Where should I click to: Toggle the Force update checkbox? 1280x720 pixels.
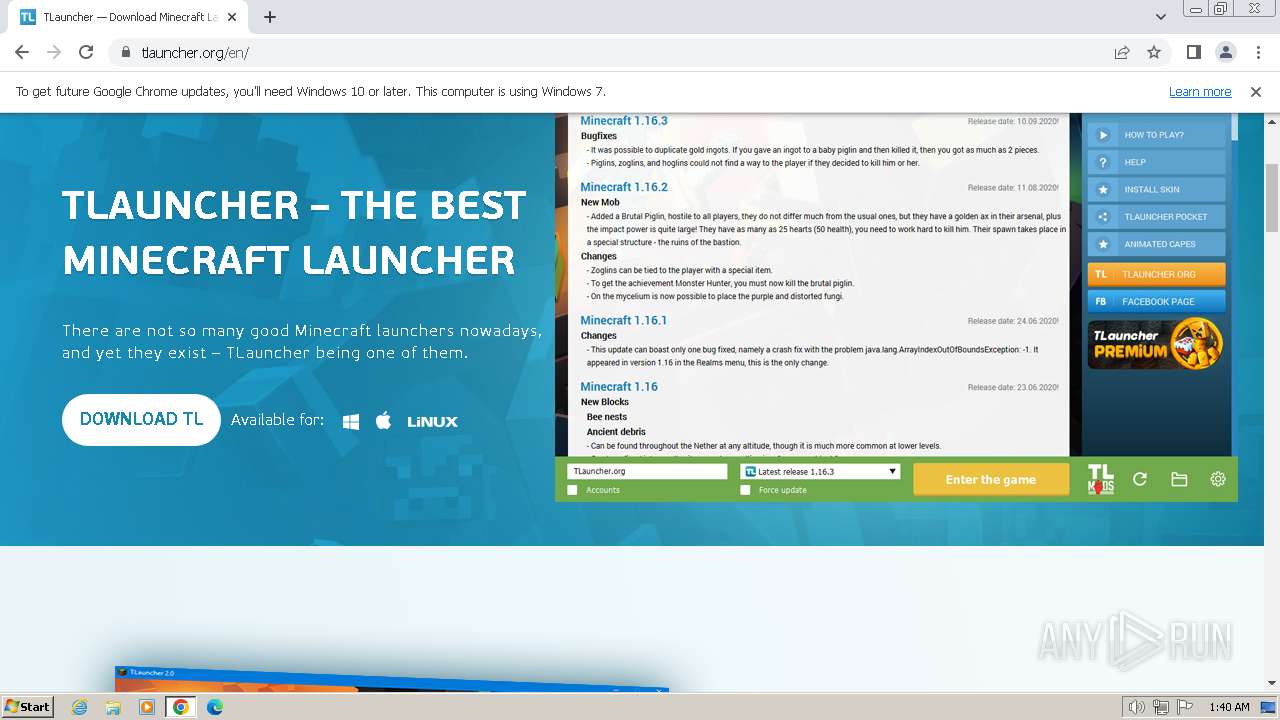click(x=745, y=490)
